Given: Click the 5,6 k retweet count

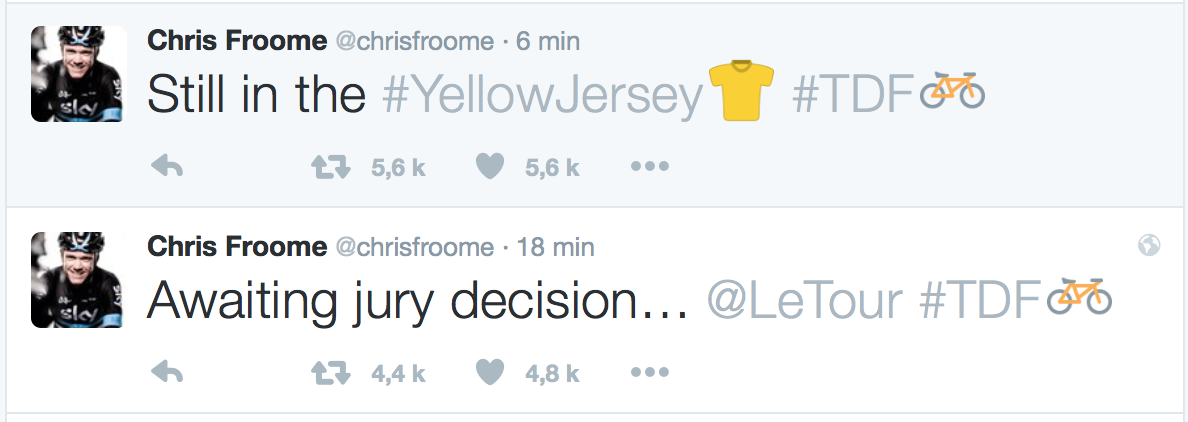Looking at the screenshot, I should tap(399, 167).
